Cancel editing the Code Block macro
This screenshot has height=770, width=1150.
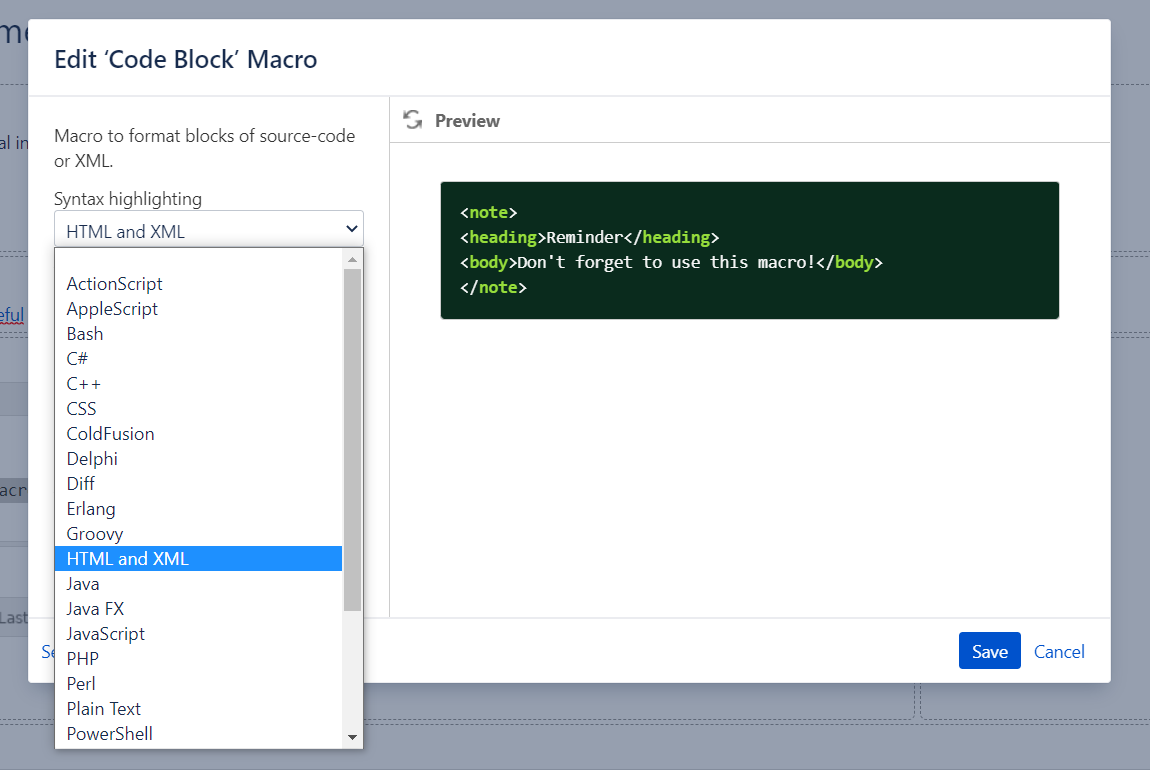click(x=1059, y=651)
